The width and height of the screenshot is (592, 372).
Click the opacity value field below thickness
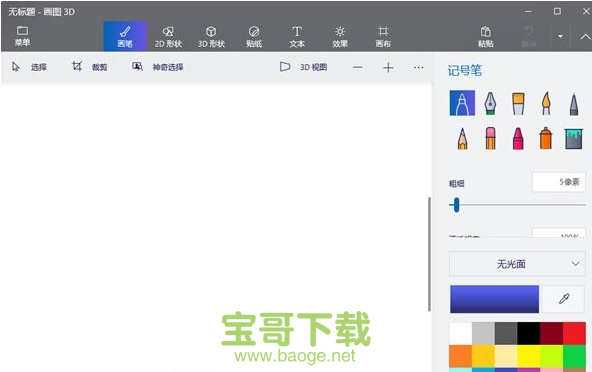[x=559, y=233]
